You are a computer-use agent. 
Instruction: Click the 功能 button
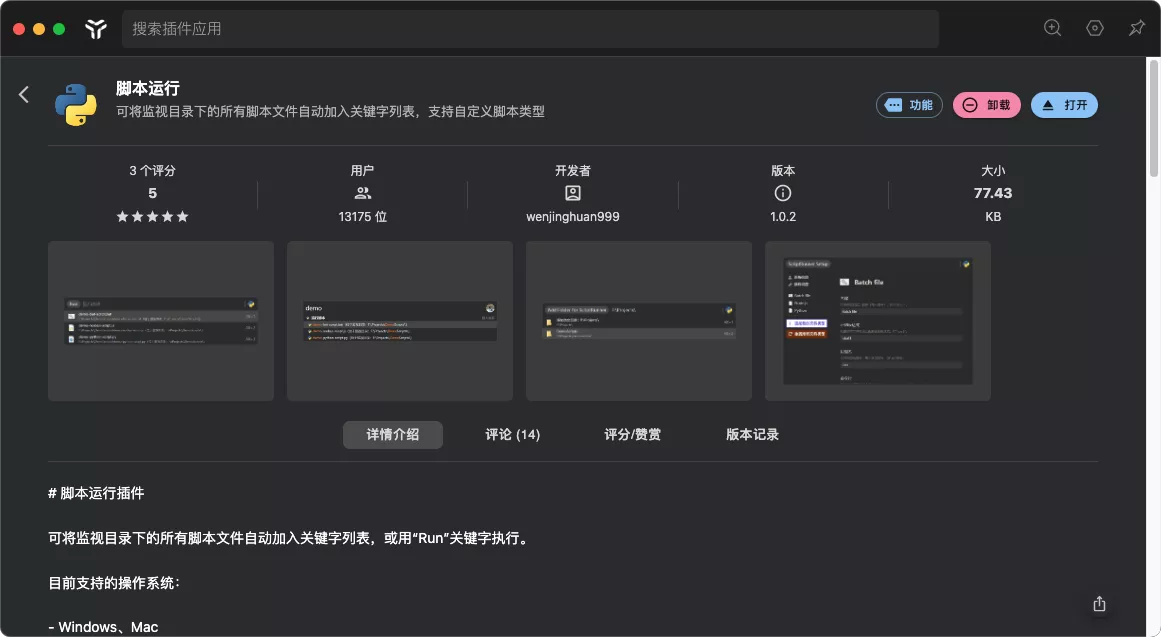tap(909, 105)
